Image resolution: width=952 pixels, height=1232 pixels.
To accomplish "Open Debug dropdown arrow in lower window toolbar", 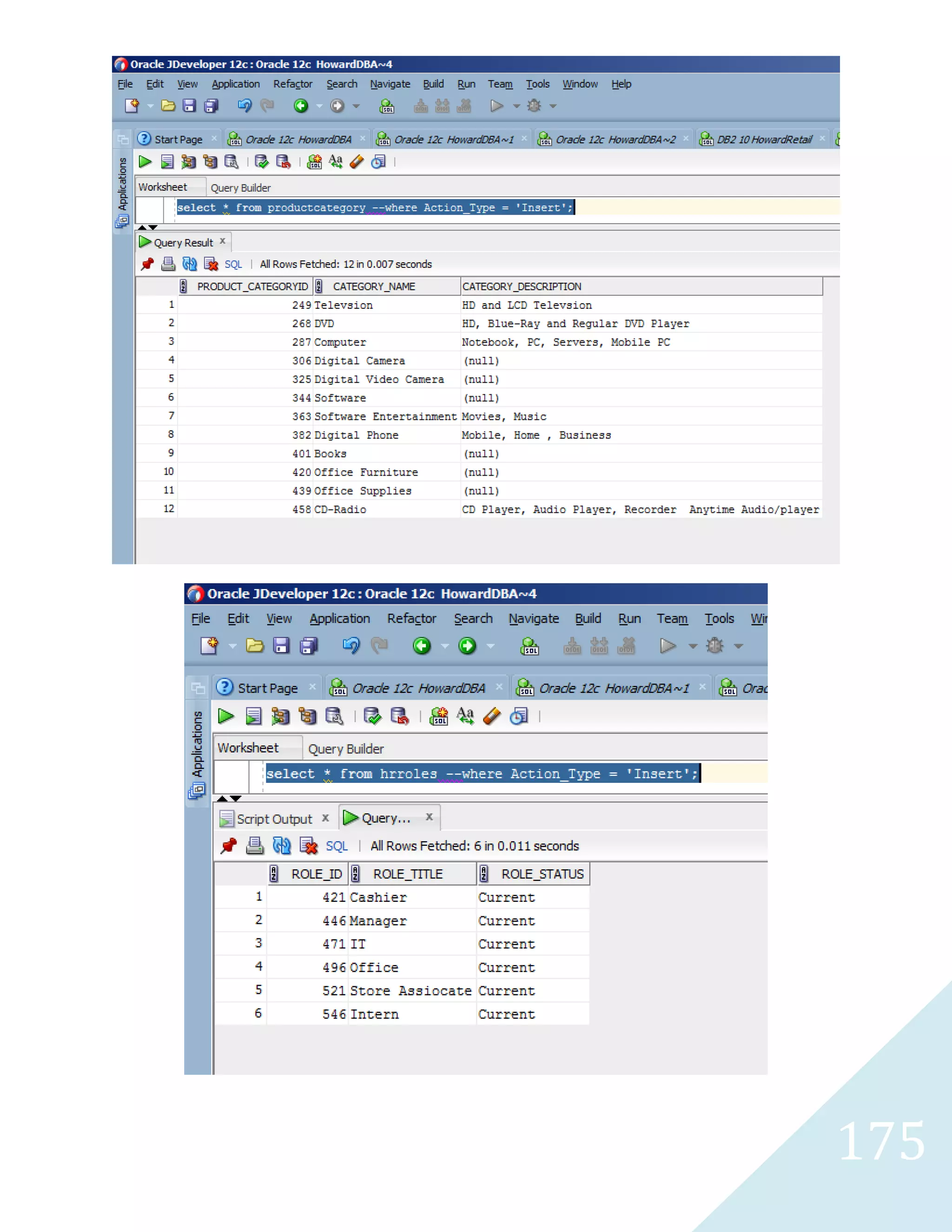I will 739,647.
